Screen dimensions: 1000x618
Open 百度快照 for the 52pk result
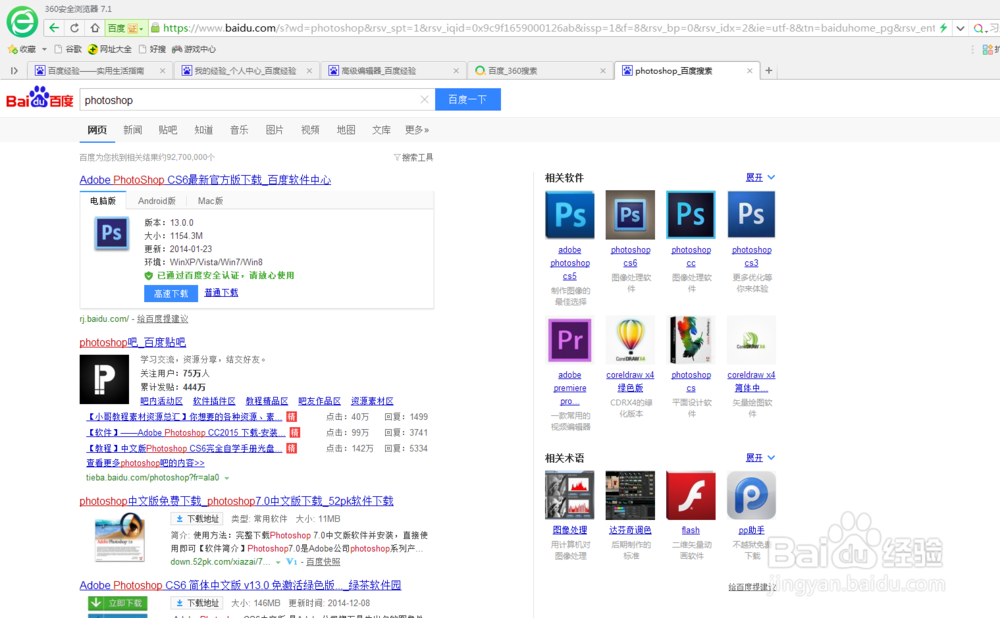[x=323, y=562]
